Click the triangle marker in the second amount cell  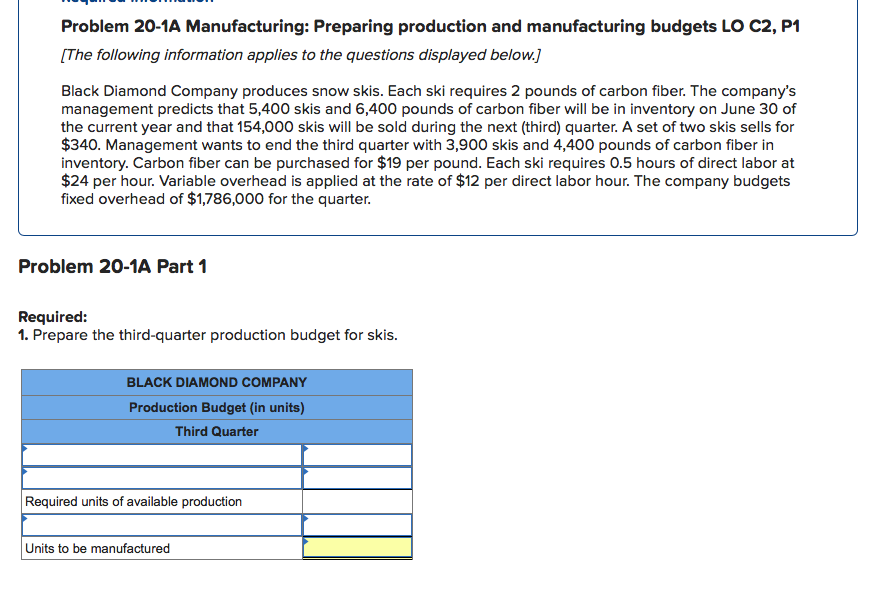tap(306, 471)
